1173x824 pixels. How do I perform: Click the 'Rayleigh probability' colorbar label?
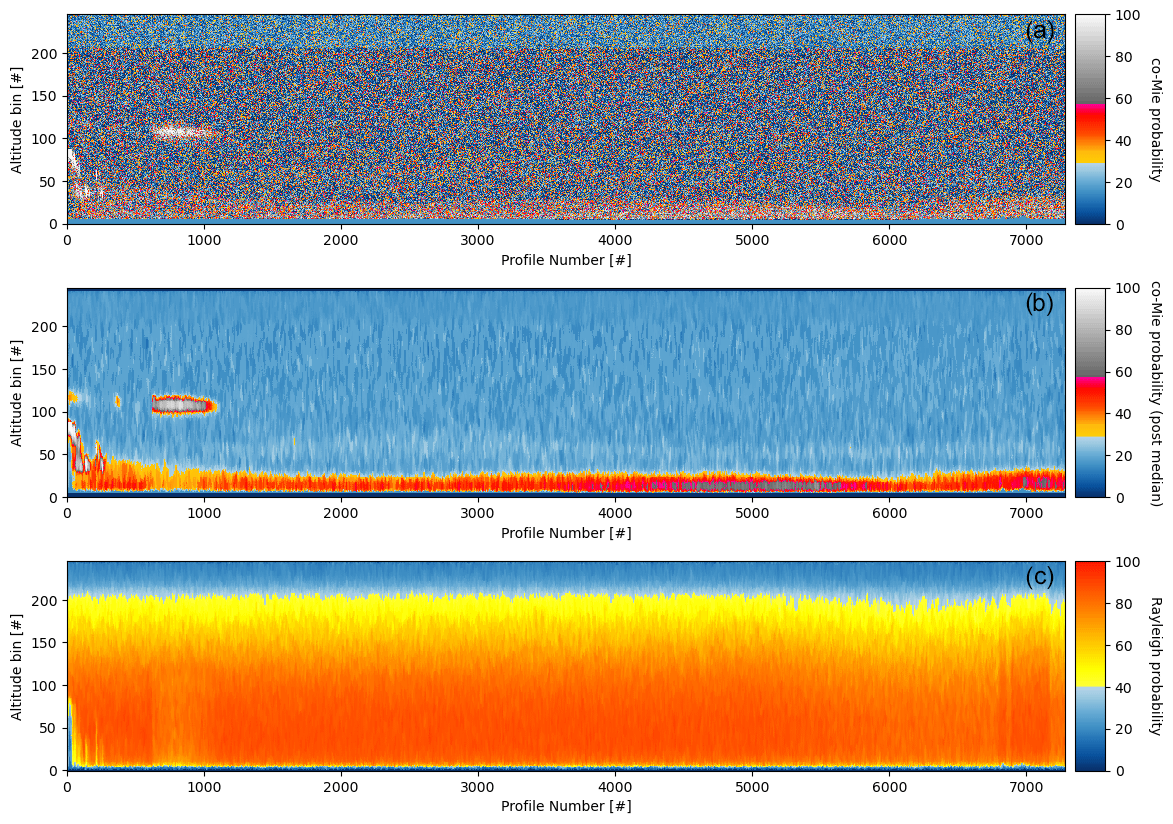1156,665
